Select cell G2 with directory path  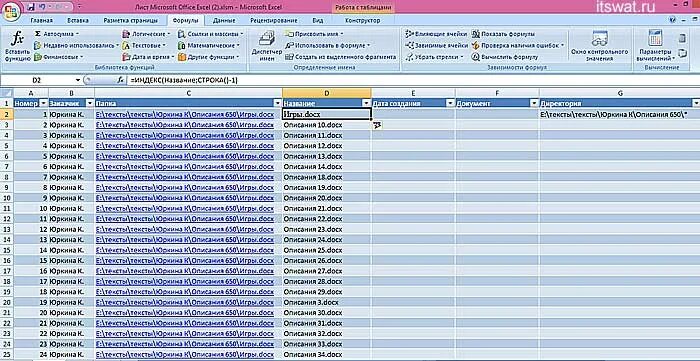619,115
